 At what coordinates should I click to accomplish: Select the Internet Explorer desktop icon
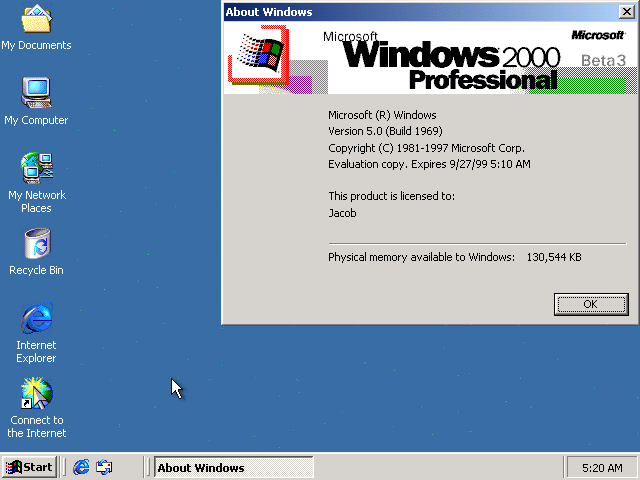[x=37, y=333]
